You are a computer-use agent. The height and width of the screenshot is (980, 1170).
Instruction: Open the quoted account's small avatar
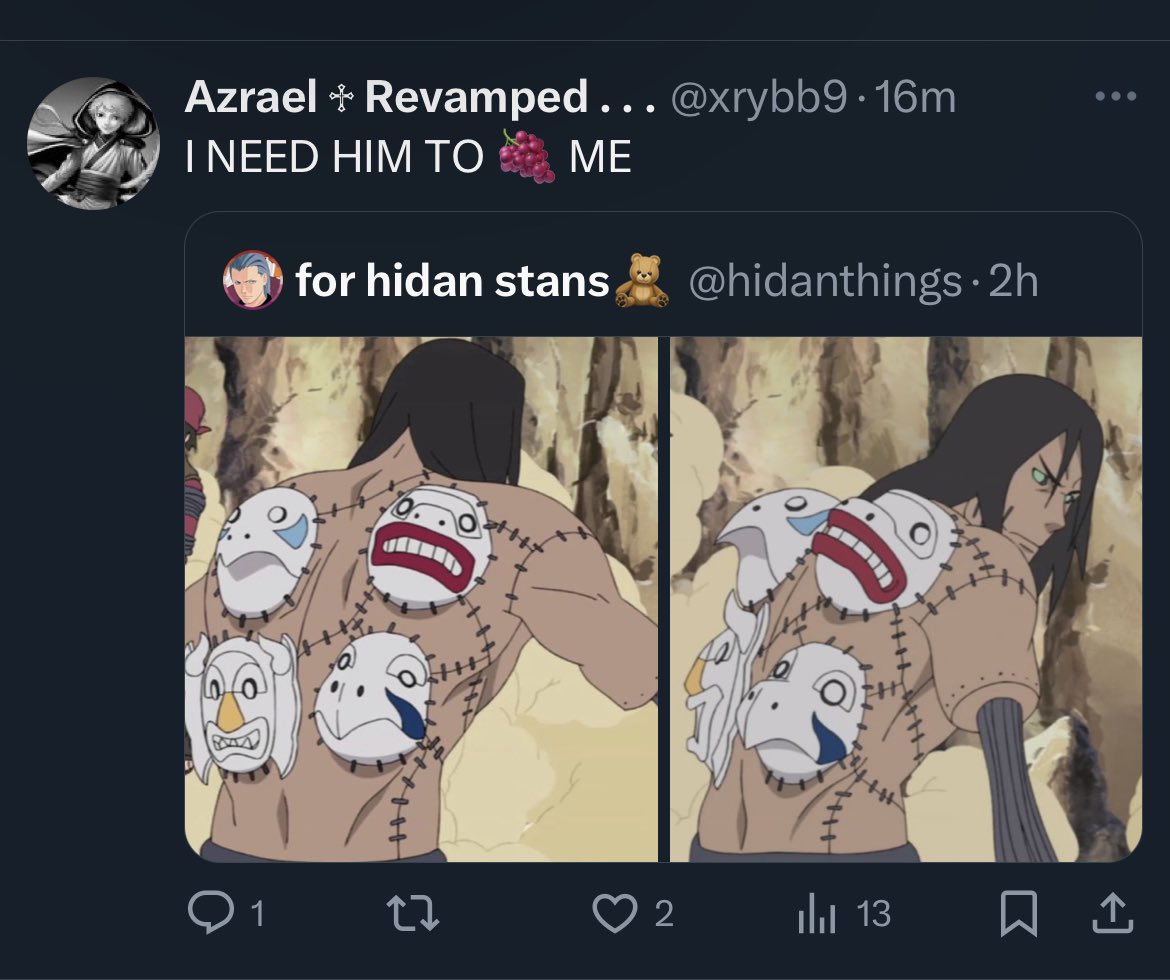[253, 280]
